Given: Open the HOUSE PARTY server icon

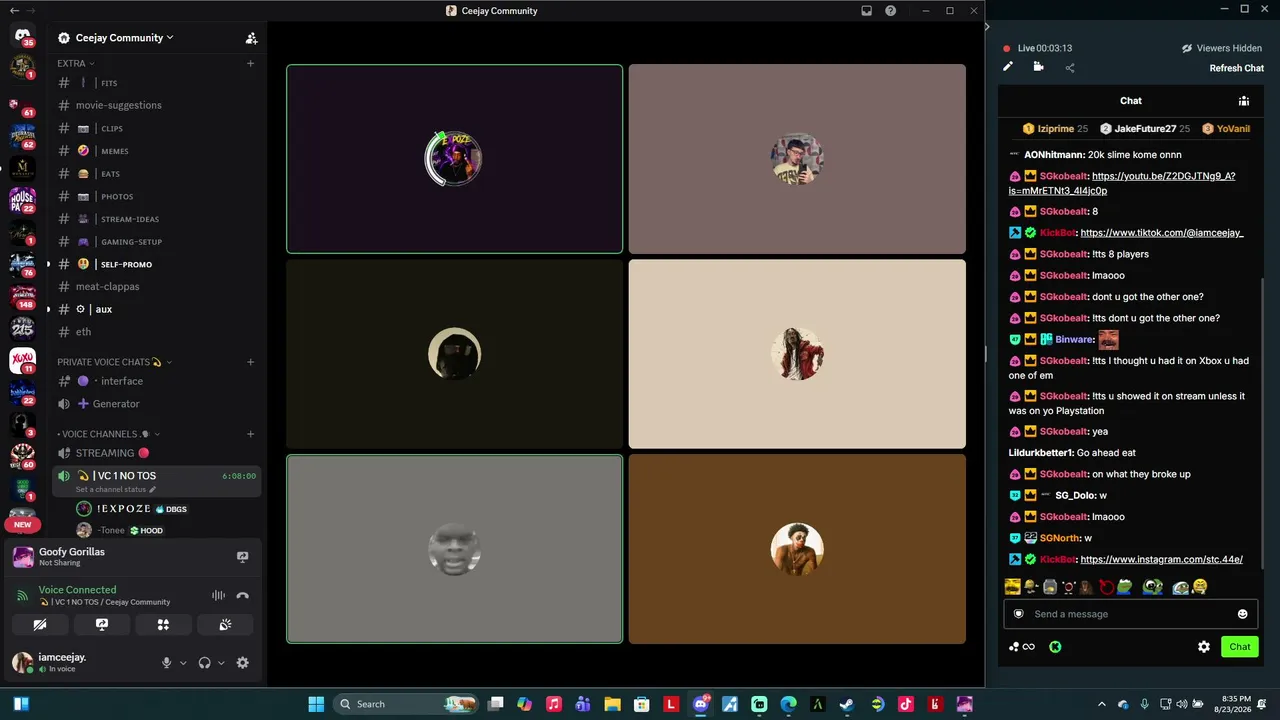Looking at the screenshot, I should (x=22, y=199).
